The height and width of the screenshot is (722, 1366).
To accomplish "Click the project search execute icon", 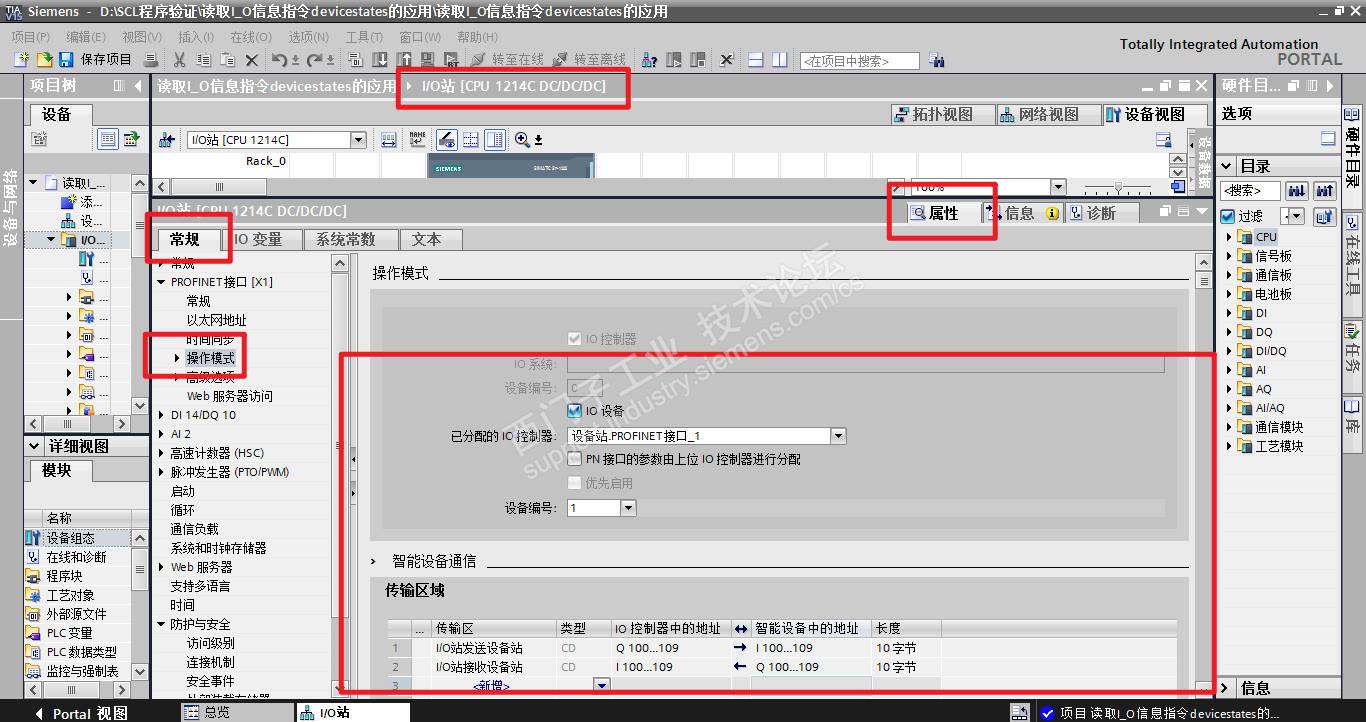I will [937, 61].
